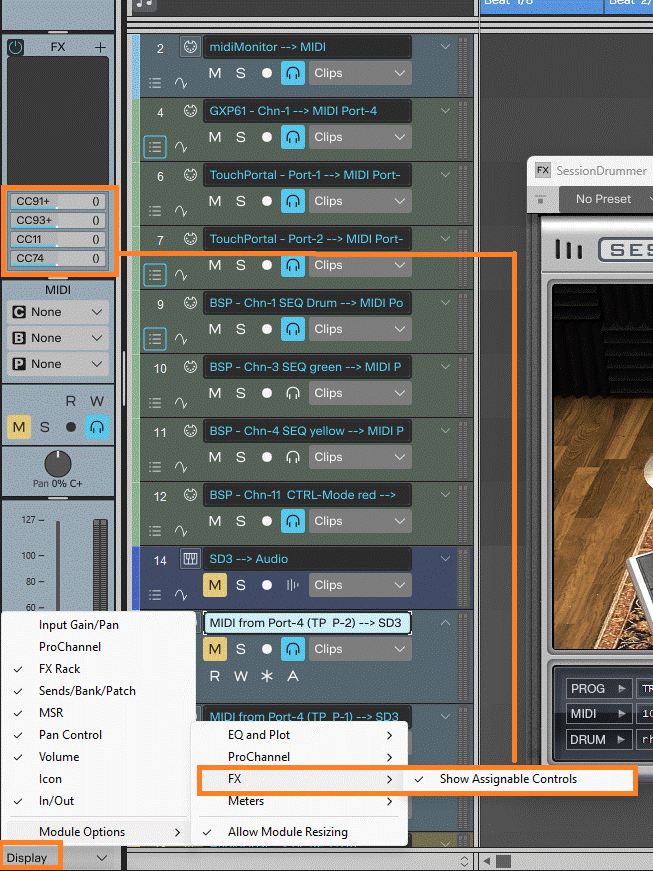The width and height of the screenshot is (653, 871).
Task: Open automation lanes icon on track 6
Action: (181, 211)
